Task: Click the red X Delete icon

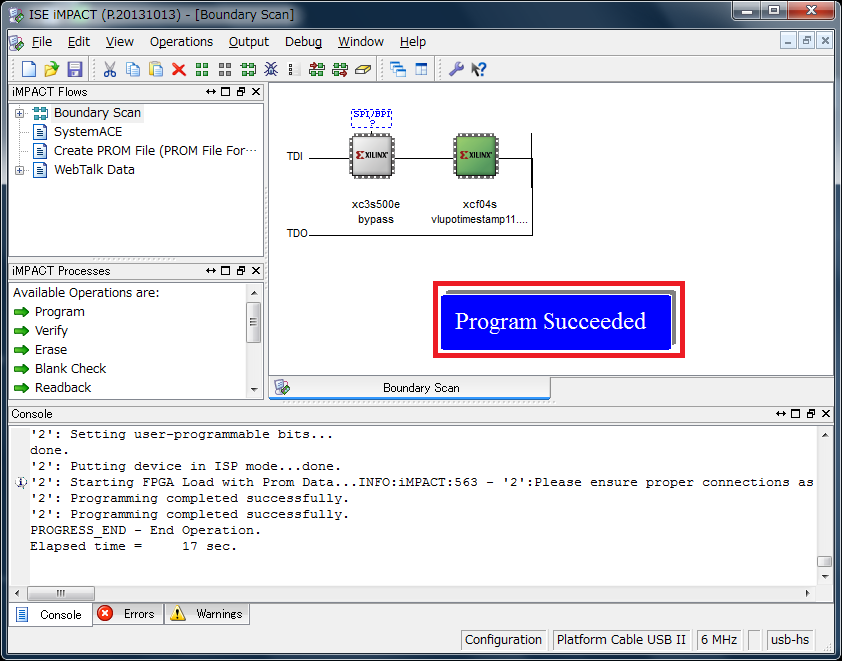Action: click(x=179, y=69)
